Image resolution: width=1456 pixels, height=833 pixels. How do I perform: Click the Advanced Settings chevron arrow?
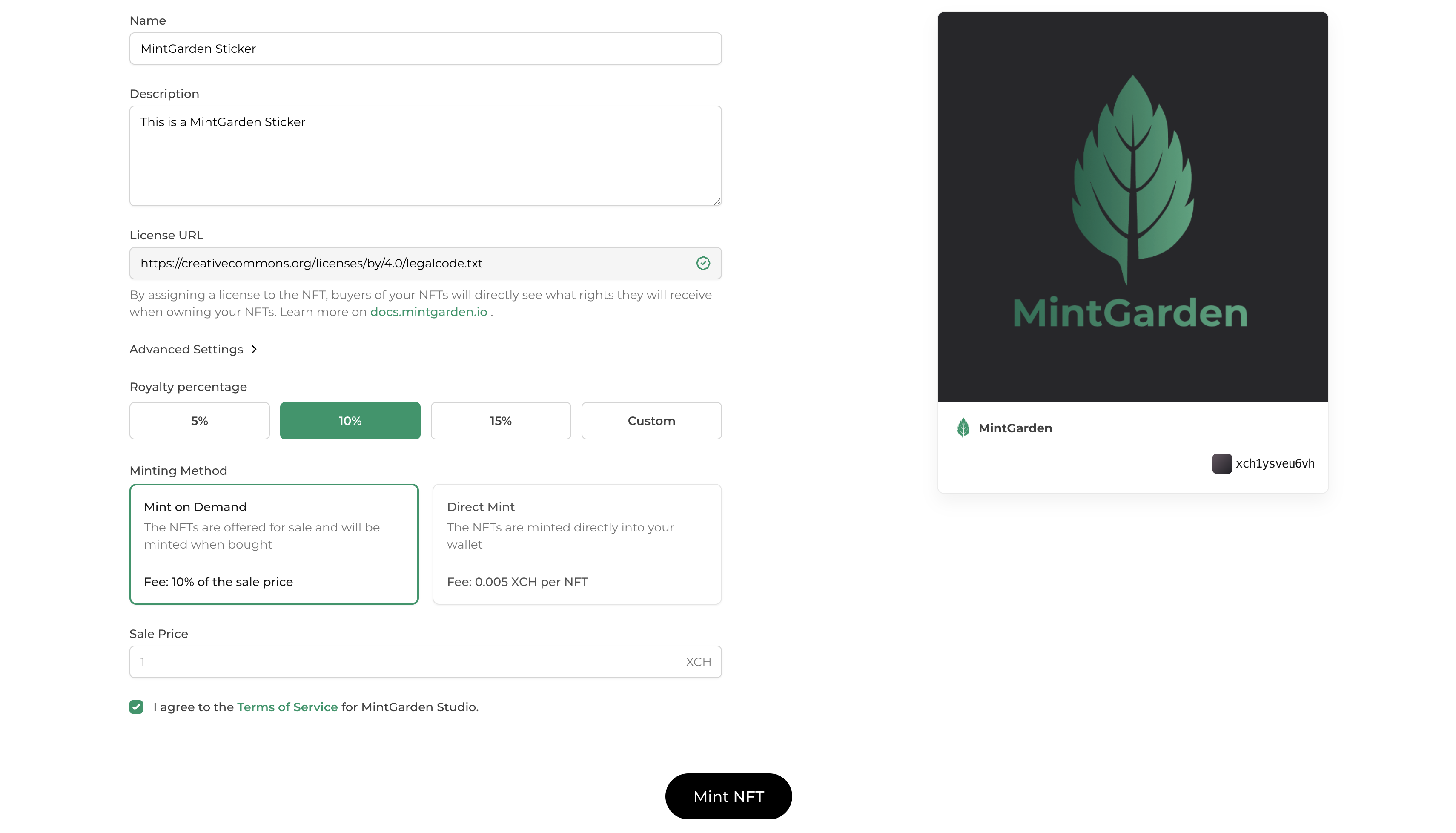coord(254,350)
